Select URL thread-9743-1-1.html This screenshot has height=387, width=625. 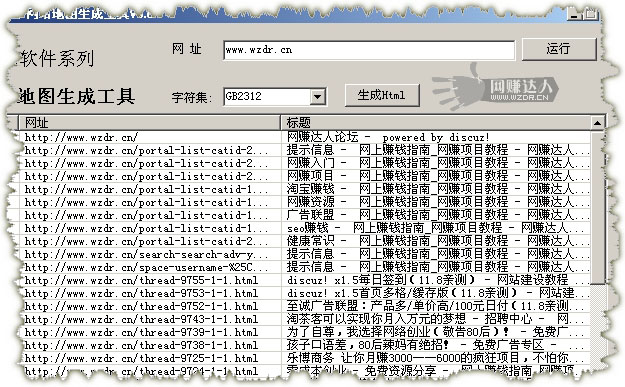point(141,319)
